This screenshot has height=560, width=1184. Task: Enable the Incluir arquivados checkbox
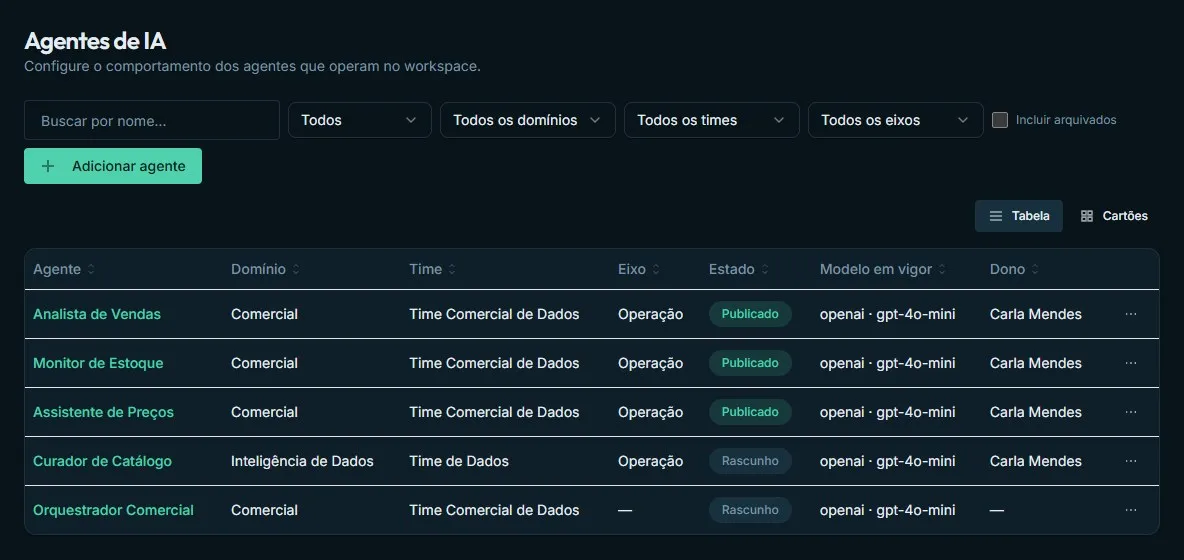pos(1000,120)
